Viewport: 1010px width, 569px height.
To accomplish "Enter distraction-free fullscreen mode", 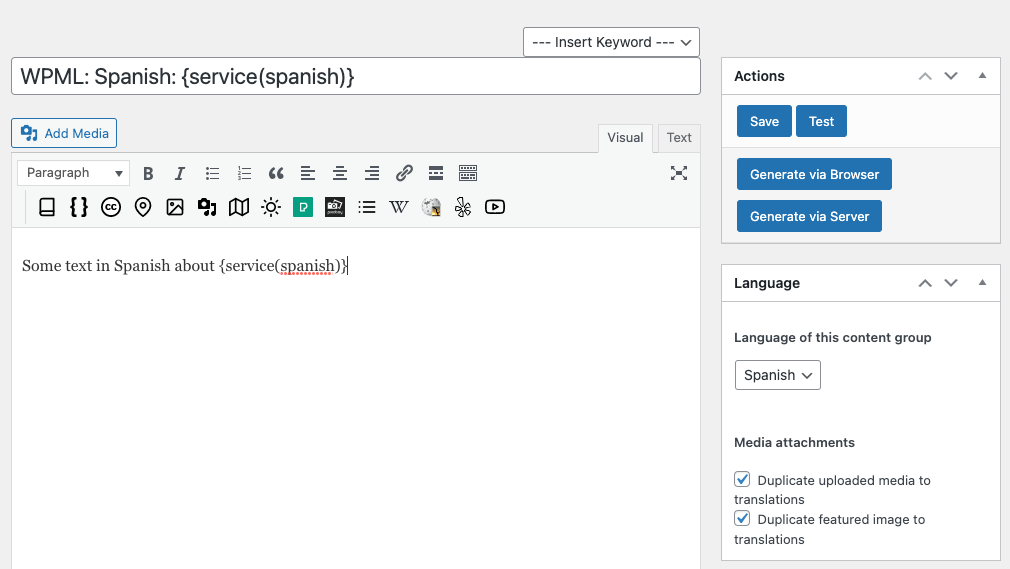I will (x=678, y=173).
